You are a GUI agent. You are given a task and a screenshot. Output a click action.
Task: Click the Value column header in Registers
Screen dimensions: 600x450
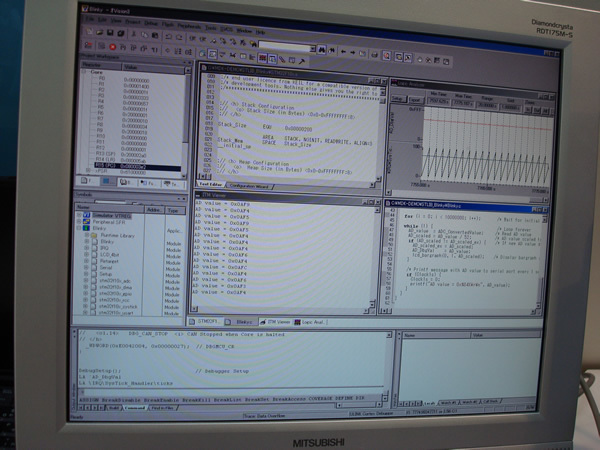click(153, 68)
